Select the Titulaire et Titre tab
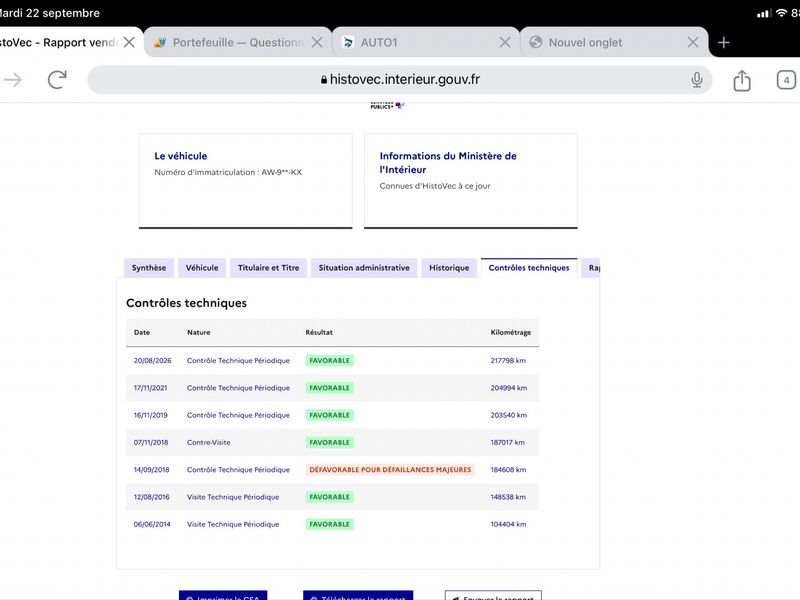This screenshot has width=800, height=600. (x=268, y=268)
